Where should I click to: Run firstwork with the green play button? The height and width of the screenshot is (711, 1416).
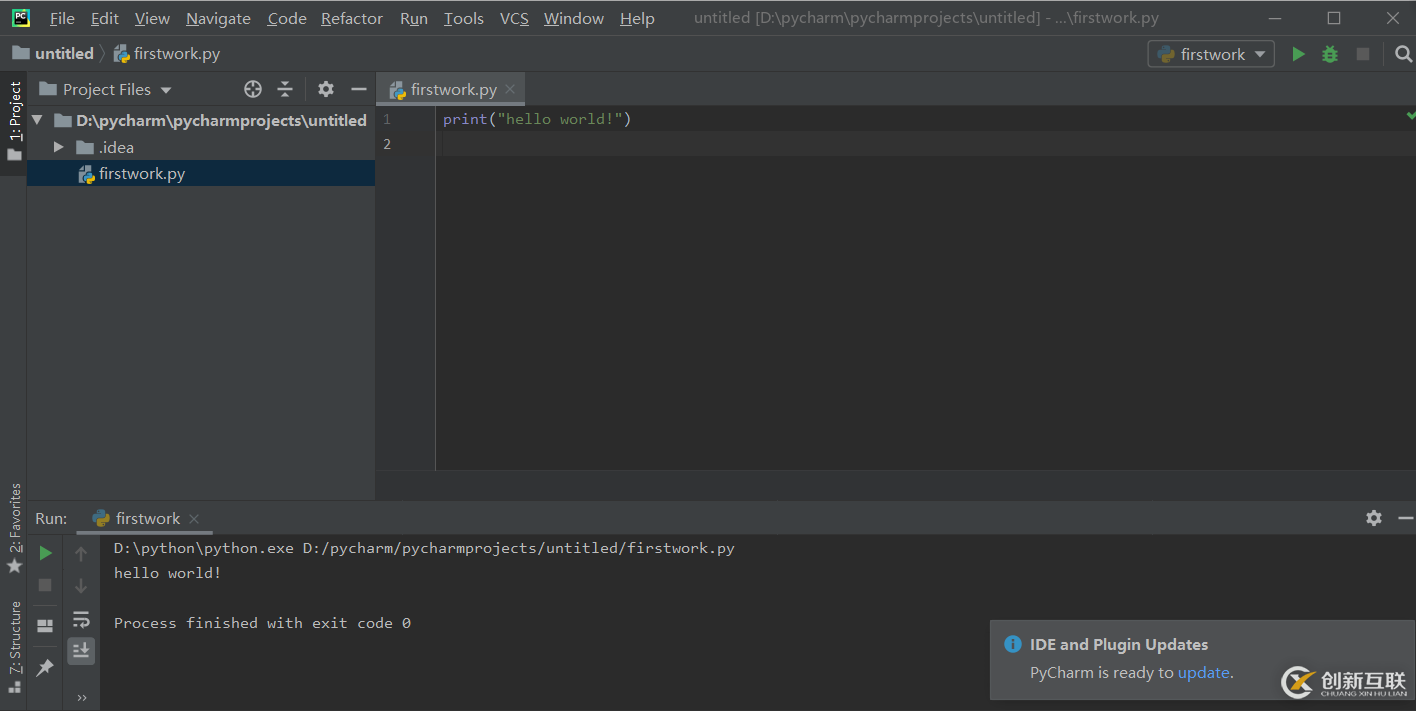pos(1298,54)
